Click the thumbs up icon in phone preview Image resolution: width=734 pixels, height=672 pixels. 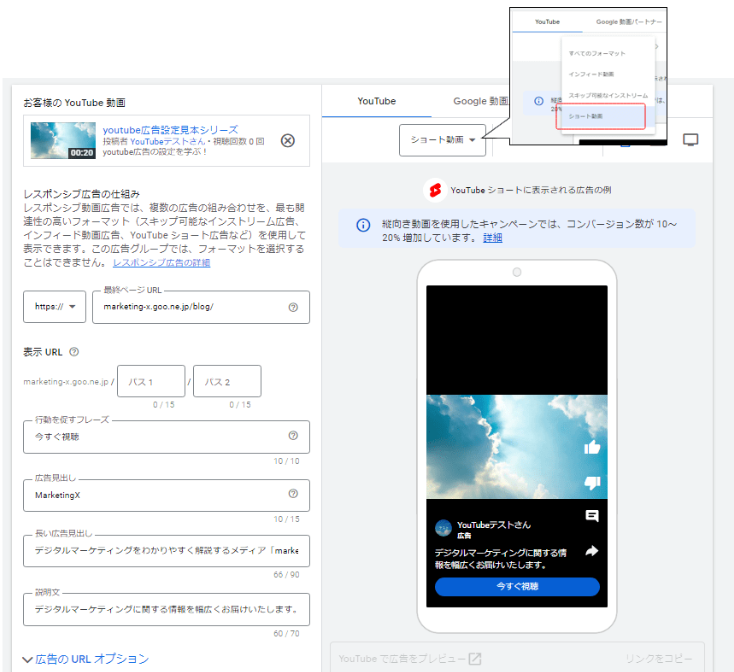pos(592,447)
